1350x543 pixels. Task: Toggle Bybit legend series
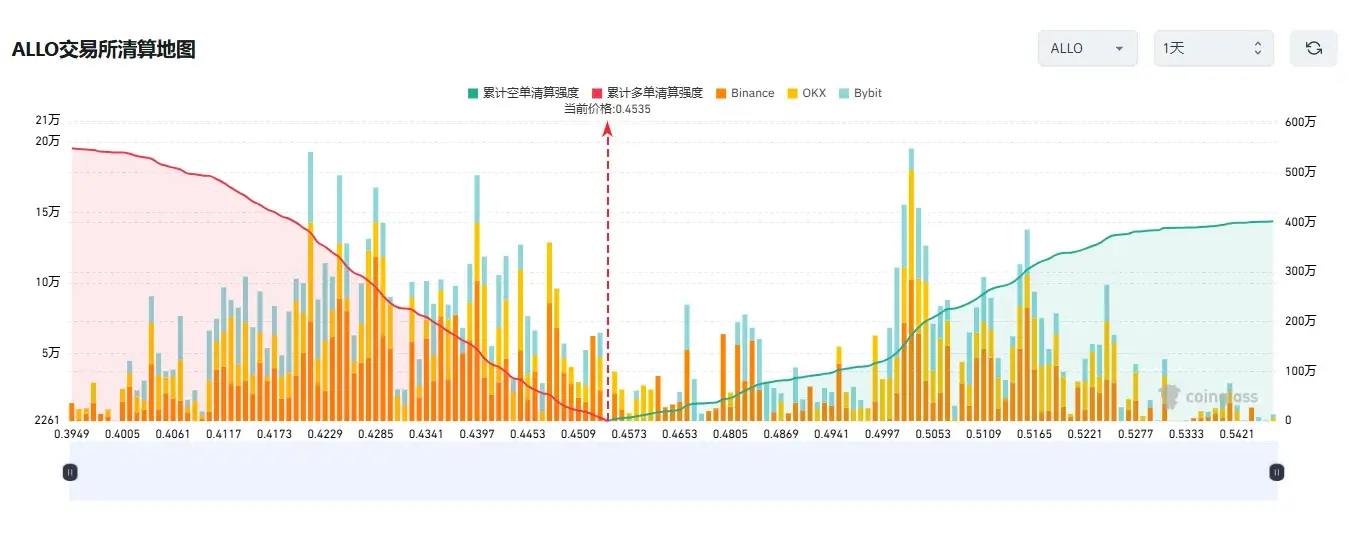coord(860,93)
